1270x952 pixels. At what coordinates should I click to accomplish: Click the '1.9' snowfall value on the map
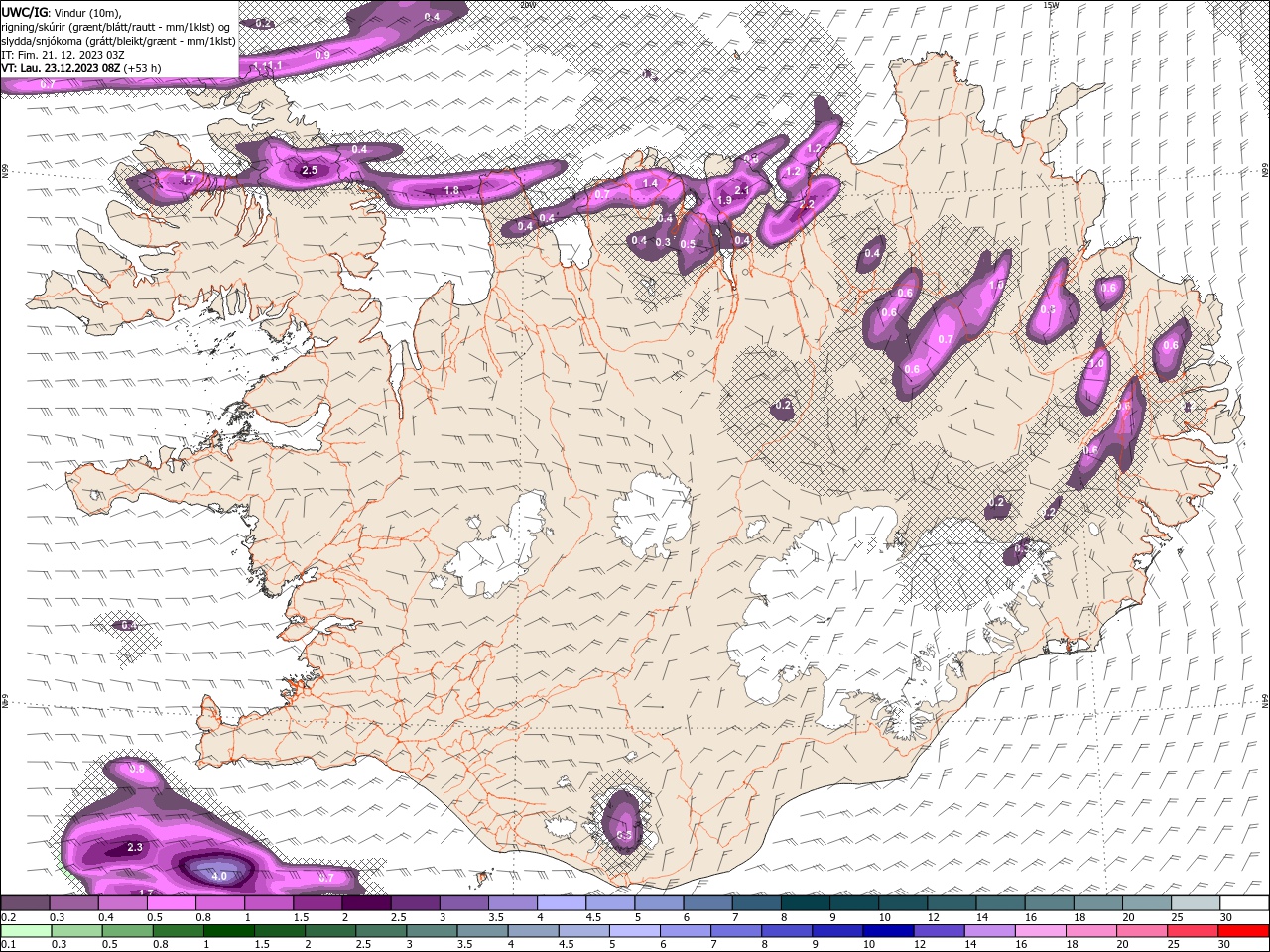pyautogui.click(x=724, y=201)
